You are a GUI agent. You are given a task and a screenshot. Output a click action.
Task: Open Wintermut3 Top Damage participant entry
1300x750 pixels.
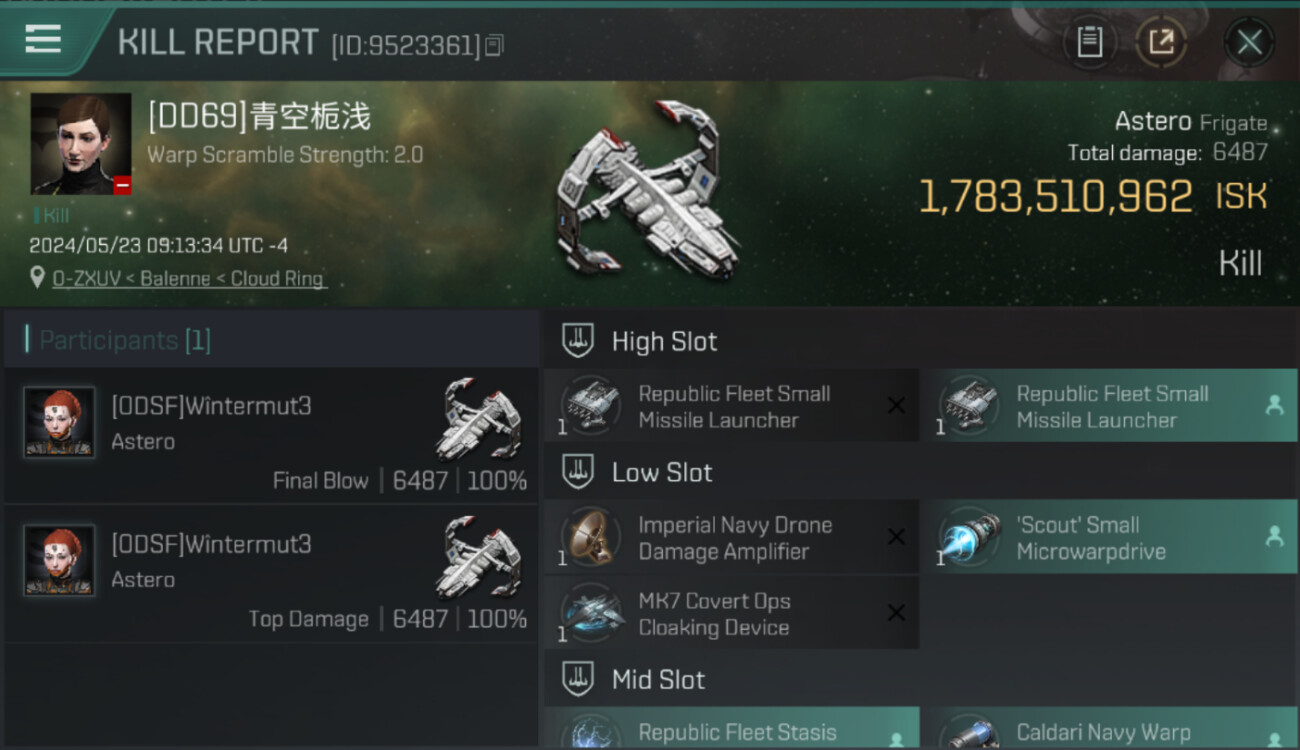pos(271,574)
